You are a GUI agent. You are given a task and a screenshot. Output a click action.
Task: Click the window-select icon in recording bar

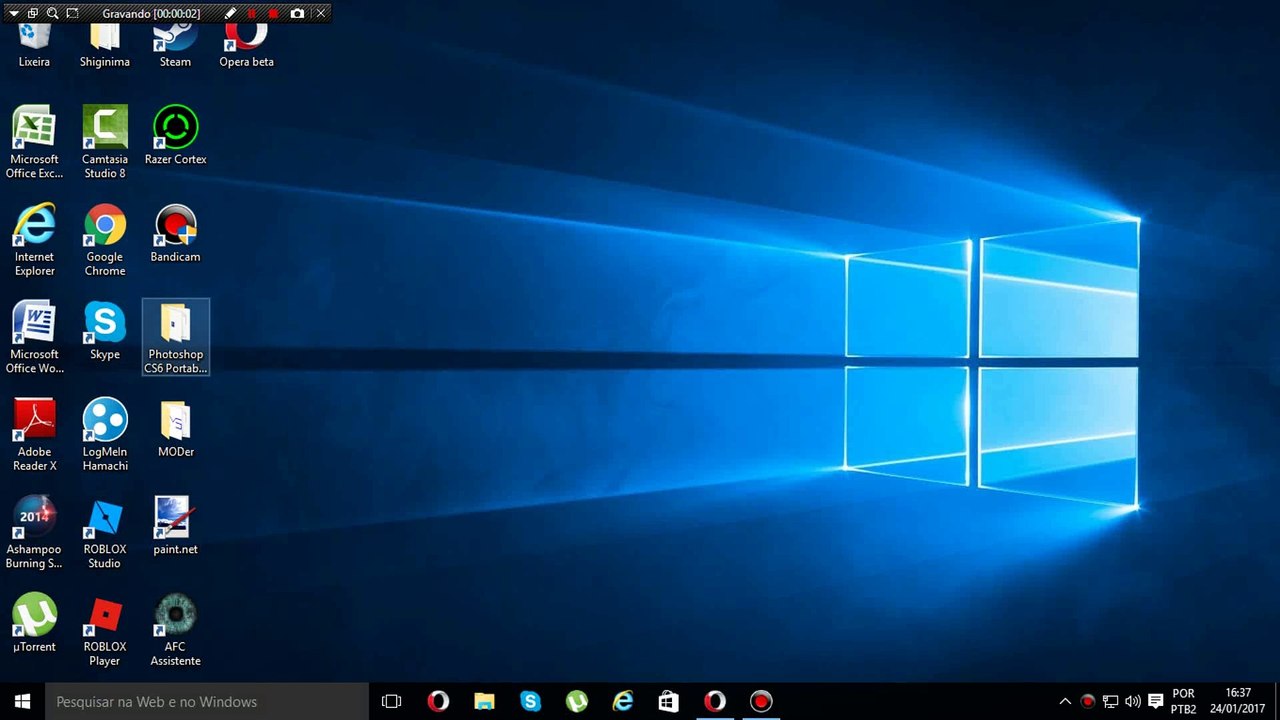[33, 14]
